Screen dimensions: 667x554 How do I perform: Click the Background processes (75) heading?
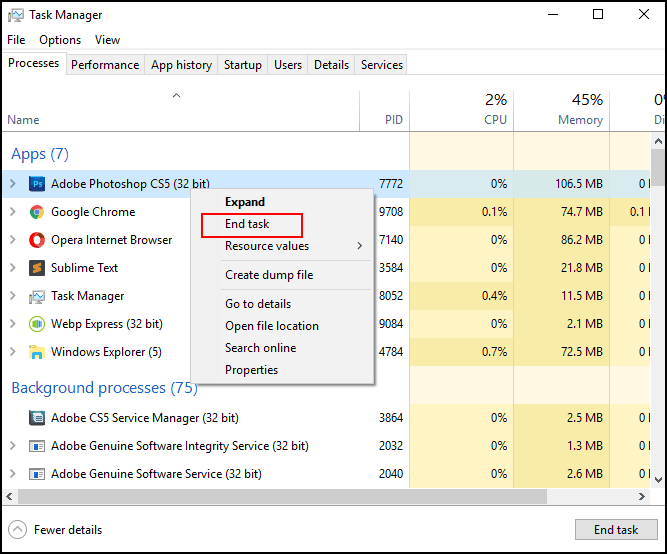[x=105, y=388]
